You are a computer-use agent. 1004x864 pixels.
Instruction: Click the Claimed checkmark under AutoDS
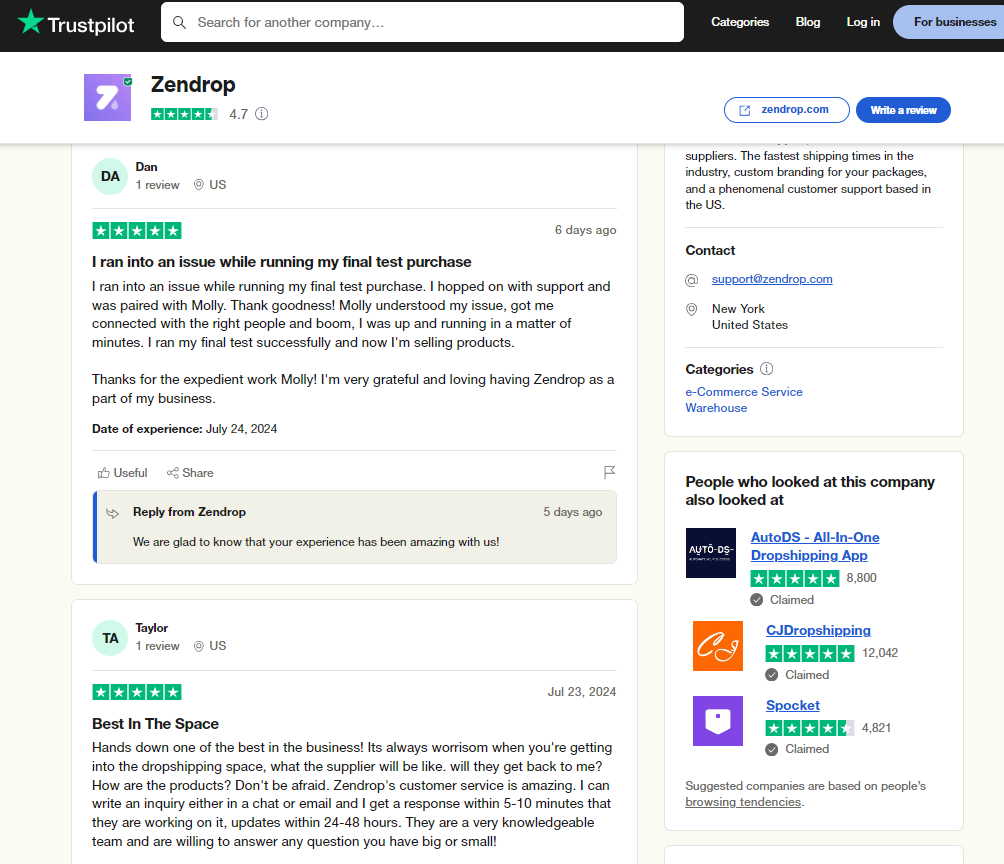tap(756, 600)
